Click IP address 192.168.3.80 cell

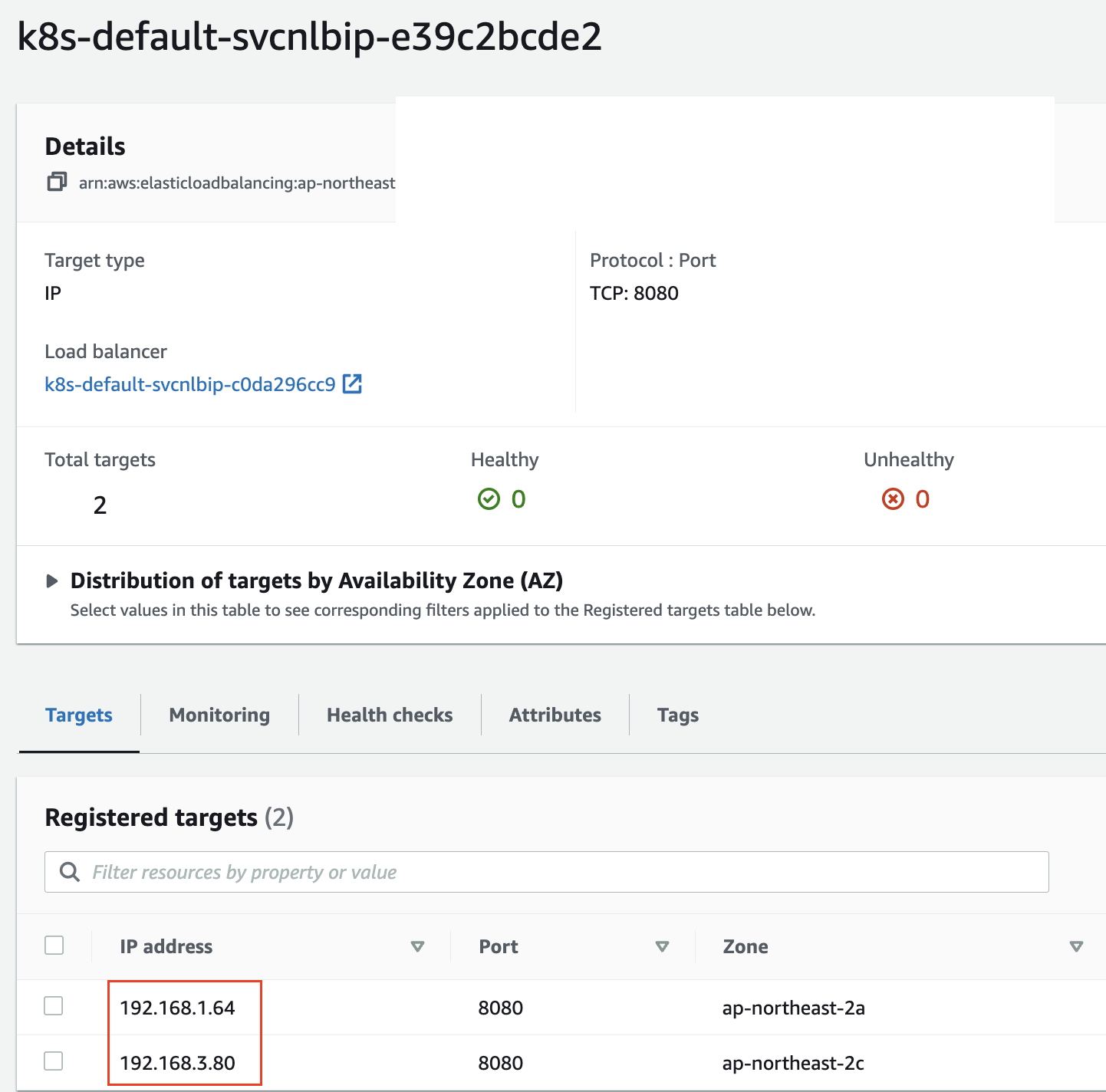(178, 1063)
